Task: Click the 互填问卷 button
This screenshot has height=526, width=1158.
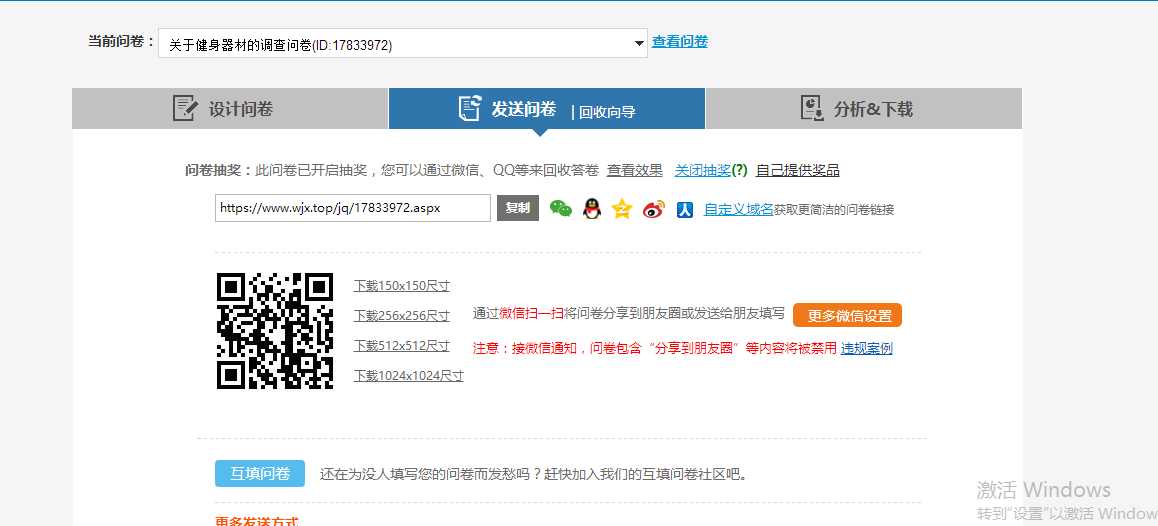Action: tap(260, 474)
